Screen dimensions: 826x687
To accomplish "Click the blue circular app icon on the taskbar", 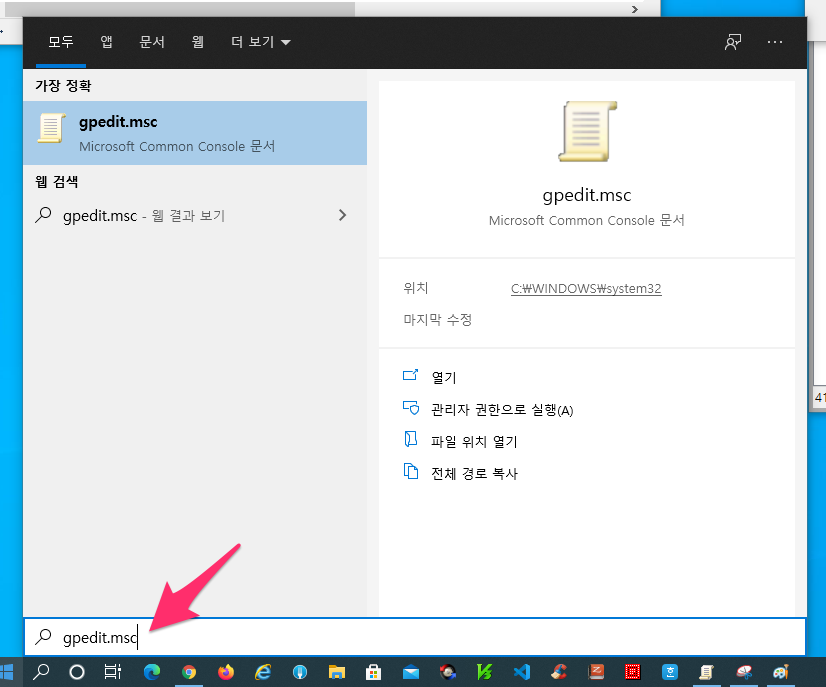I will [x=300, y=672].
